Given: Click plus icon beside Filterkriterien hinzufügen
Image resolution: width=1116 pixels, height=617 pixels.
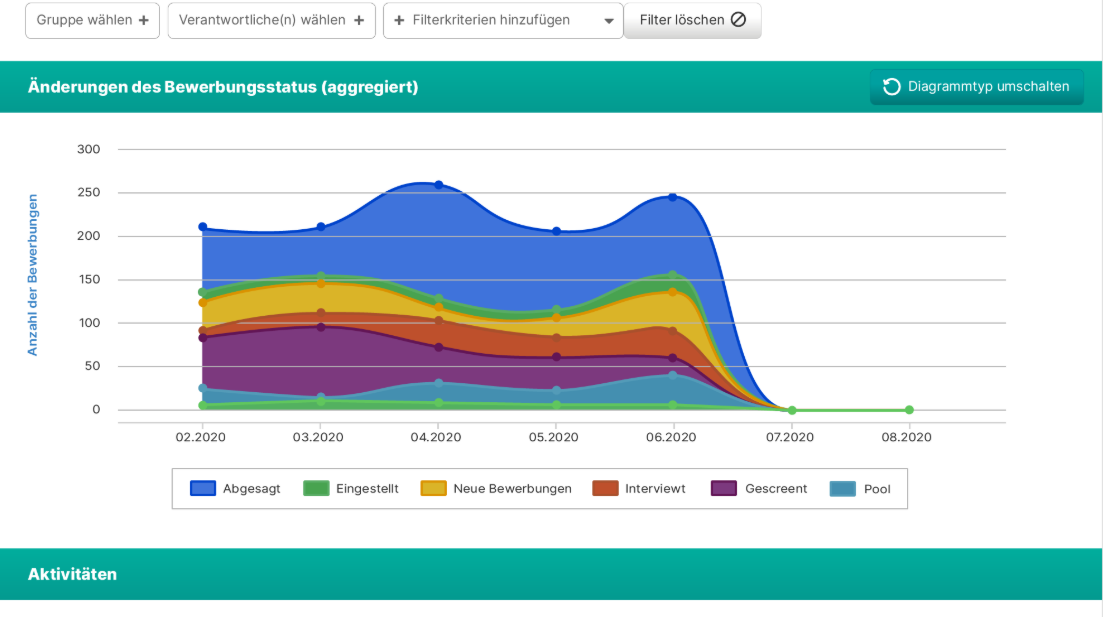Looking at the screenshot, I should coord(400,20).
